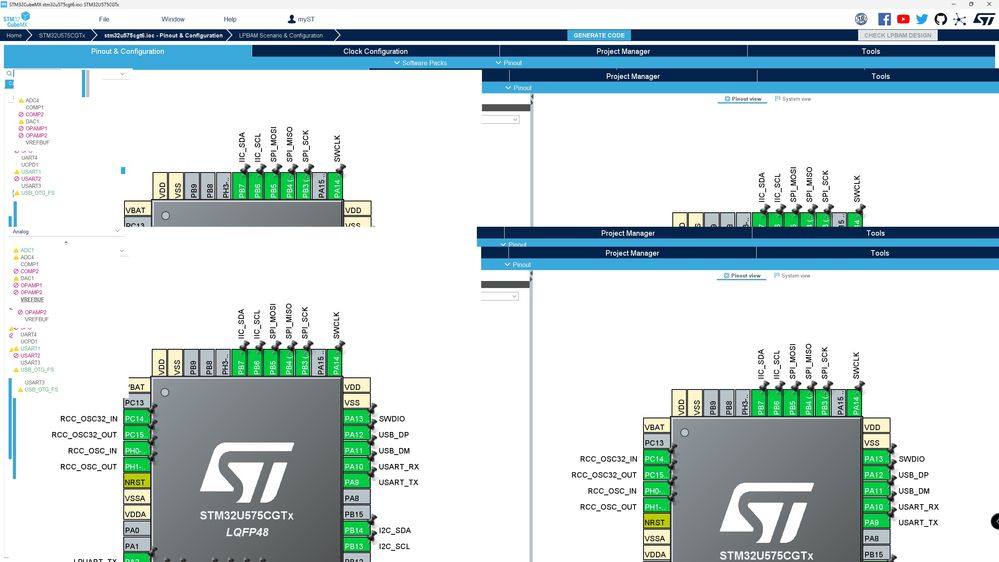Image resolution: width=999 pixels, height=562 pixels.
Task: Open the myST account menu
Action: (x=301, y=19)
